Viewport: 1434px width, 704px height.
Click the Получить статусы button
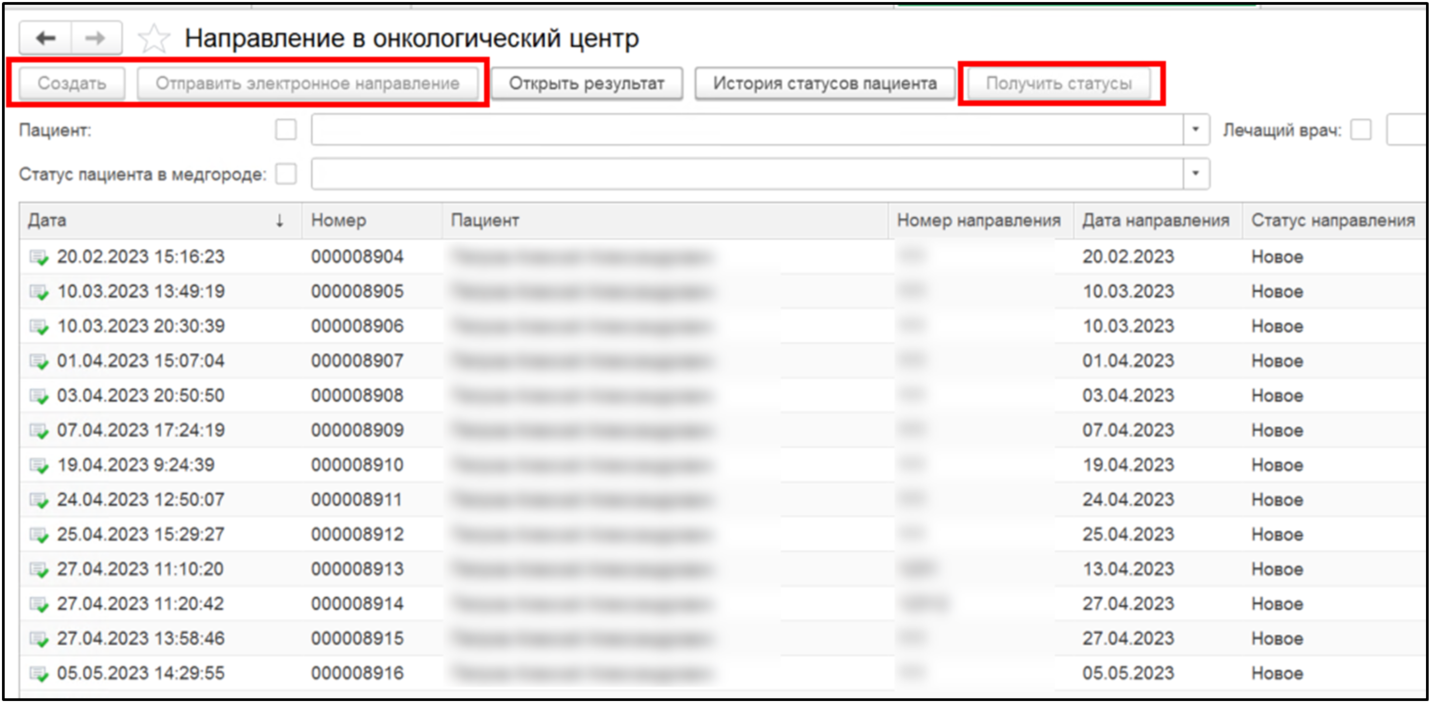[x=1058, y=84]
